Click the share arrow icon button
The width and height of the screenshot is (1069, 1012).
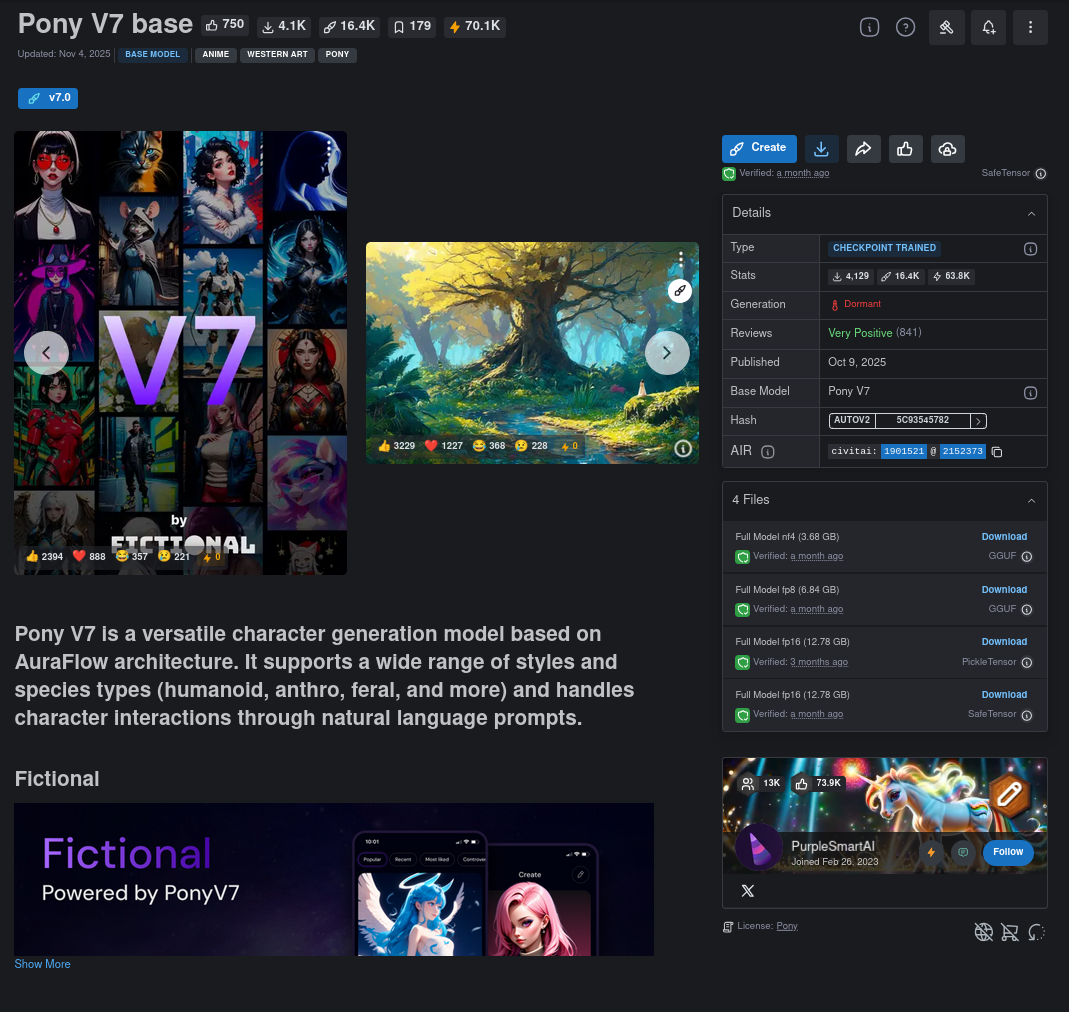[x=863, y=149]
